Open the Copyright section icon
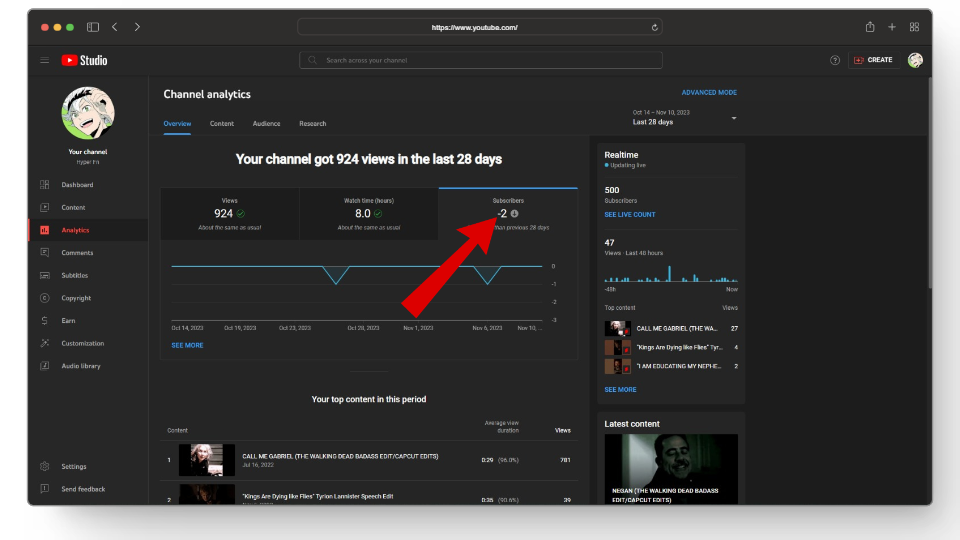This screenshot has width=960, height=540. (45, 298)
